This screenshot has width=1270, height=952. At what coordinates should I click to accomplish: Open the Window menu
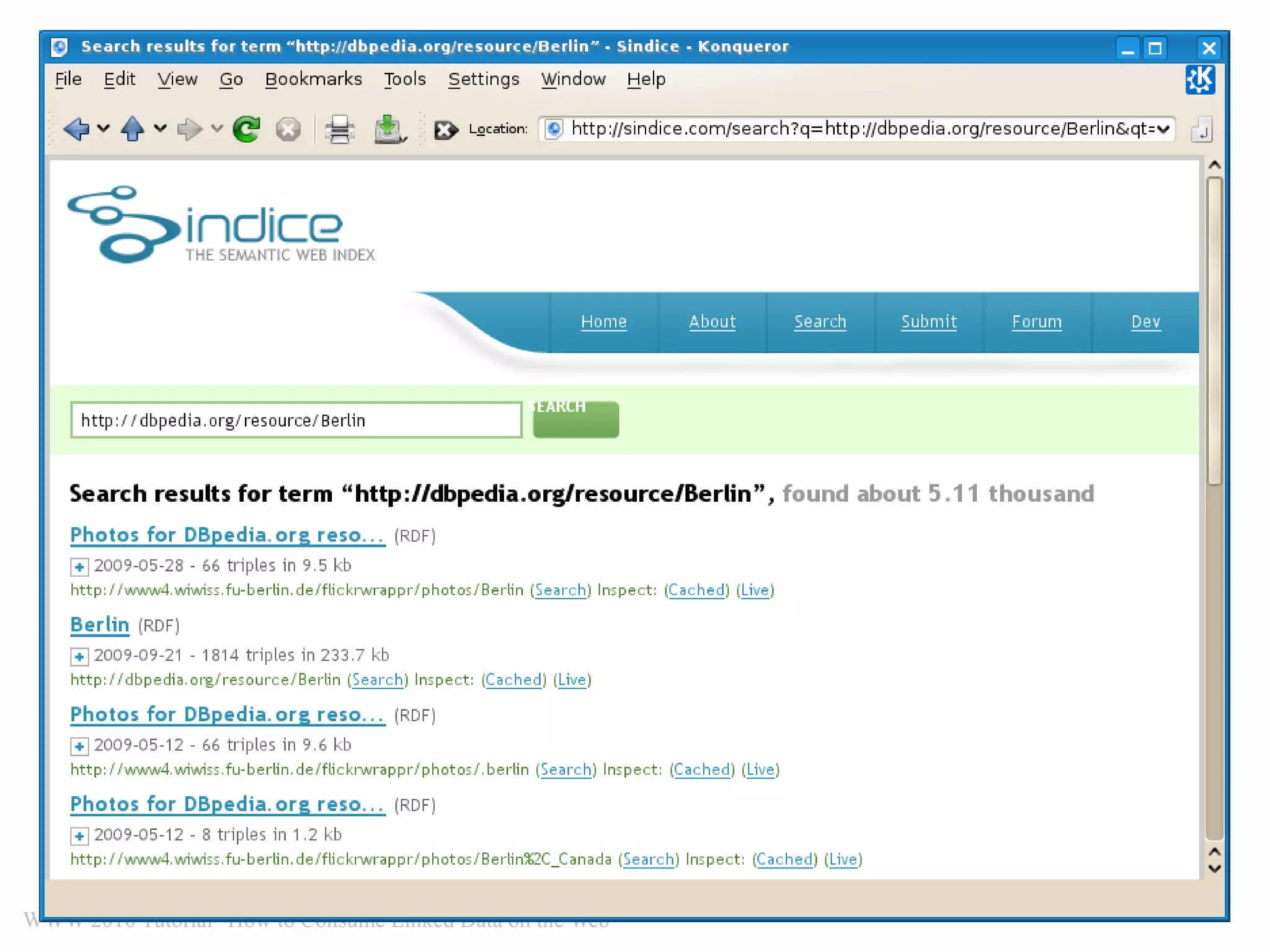573,79
